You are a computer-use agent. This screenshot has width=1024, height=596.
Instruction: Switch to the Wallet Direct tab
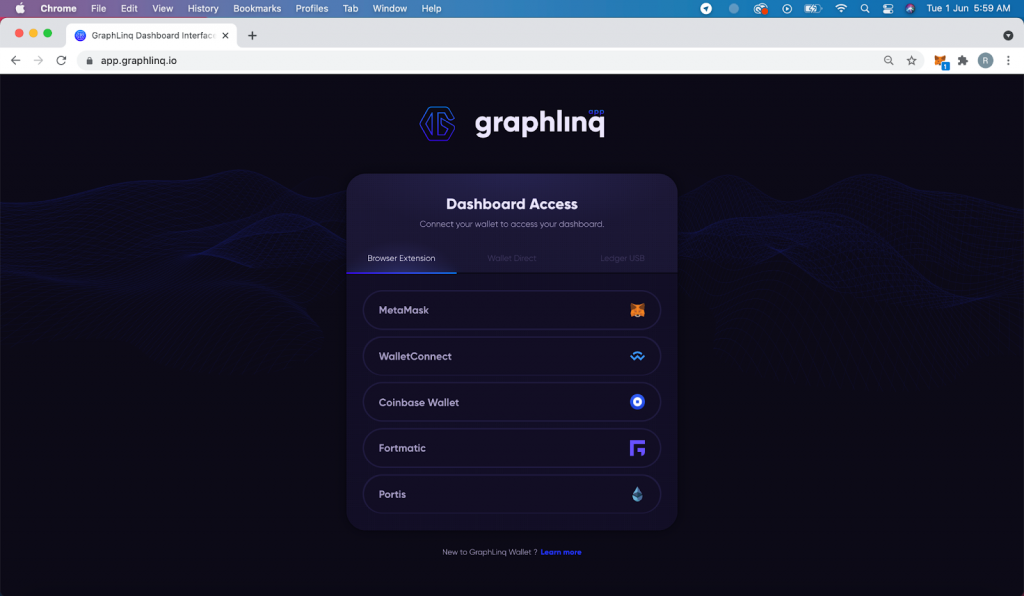511,259
